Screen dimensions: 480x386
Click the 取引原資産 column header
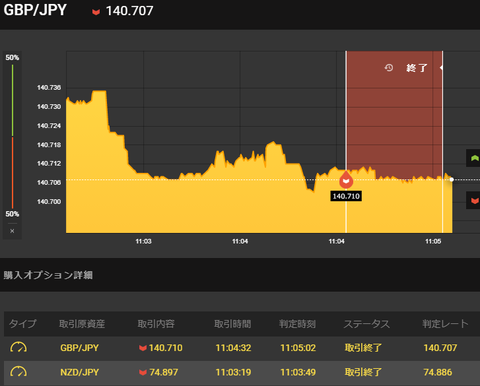click(x=82, y=324)
